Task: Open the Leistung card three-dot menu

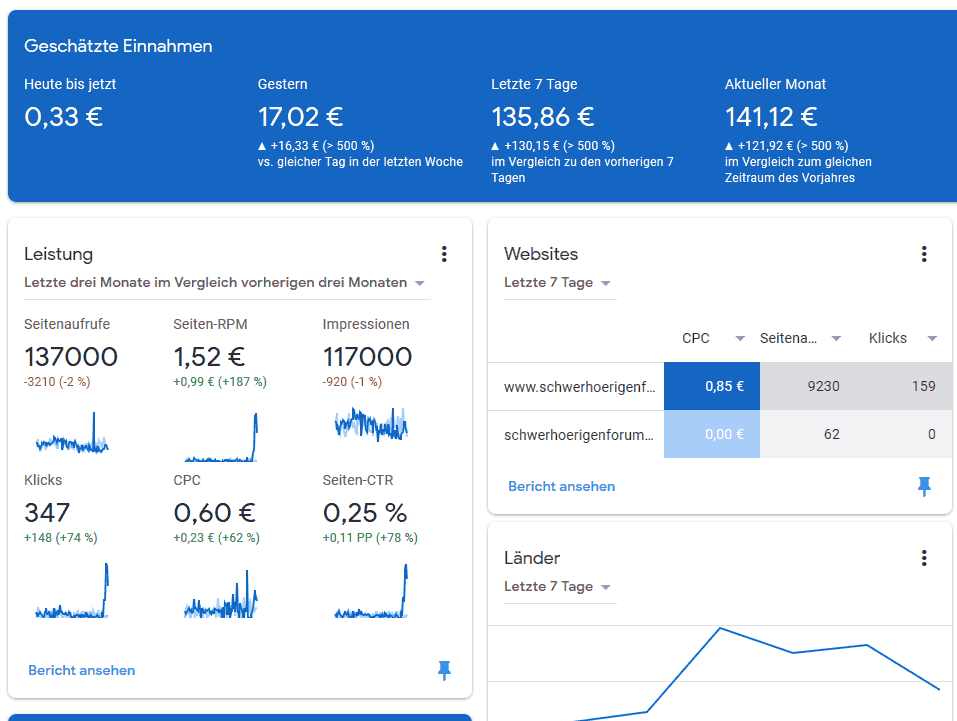Action: tap(444, 254)
